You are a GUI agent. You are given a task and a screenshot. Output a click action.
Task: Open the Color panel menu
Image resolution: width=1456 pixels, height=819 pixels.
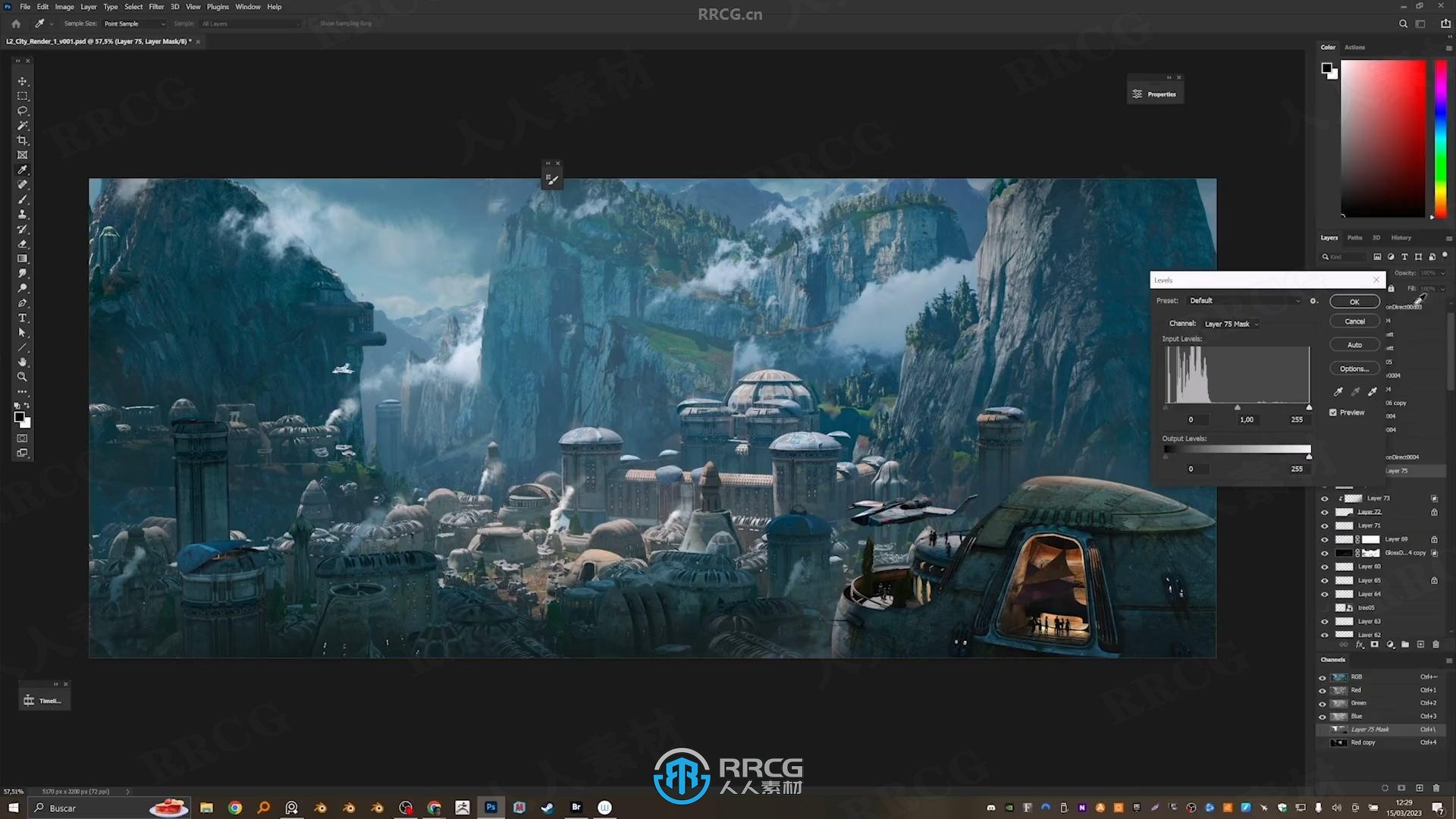(x=1448, y=48)
